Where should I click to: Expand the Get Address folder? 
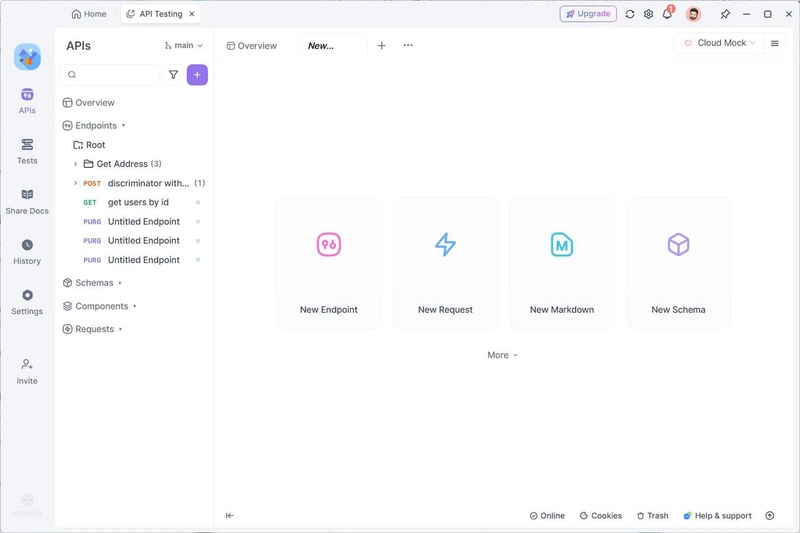coord(75,164)
